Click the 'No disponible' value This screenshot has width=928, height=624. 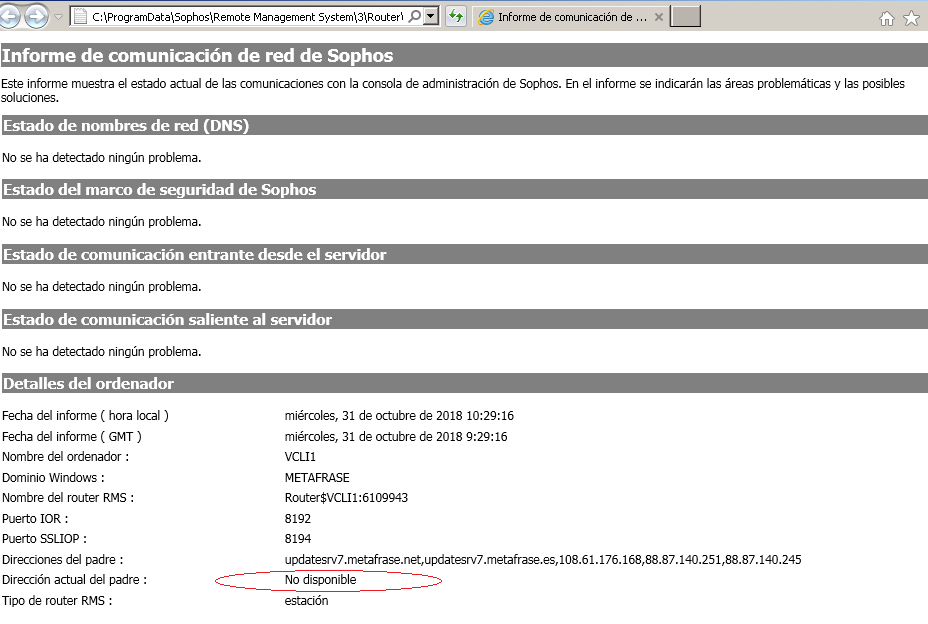point(320,580)
